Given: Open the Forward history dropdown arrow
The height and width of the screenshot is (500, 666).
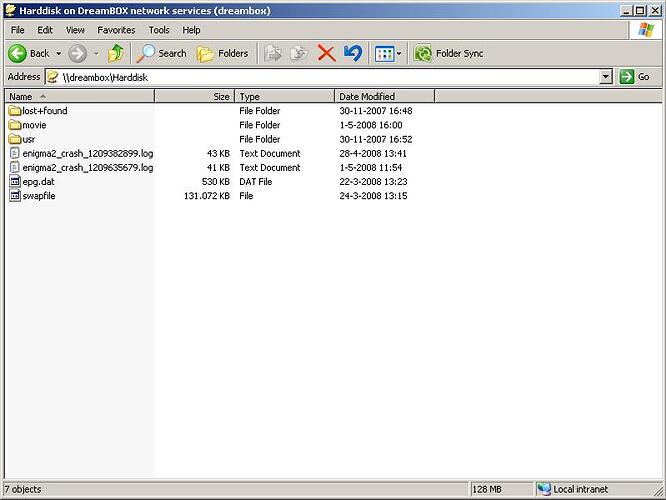Looking at the screenshot, I should tap(96, 54).
